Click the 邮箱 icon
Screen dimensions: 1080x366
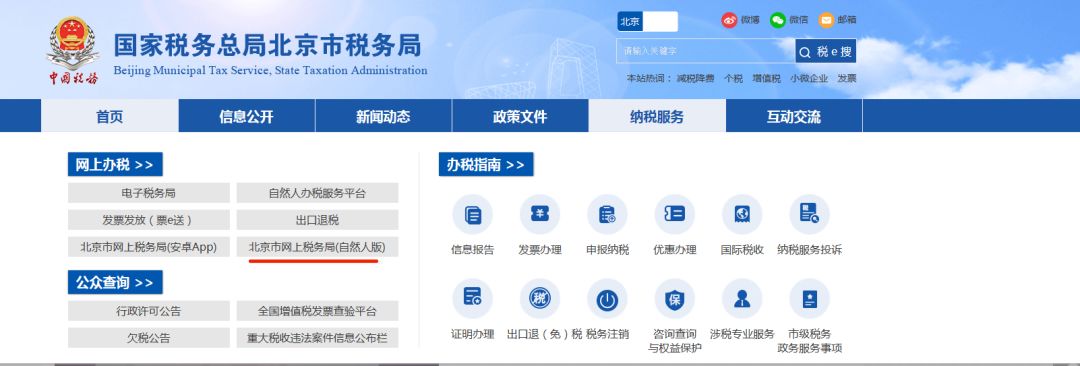click(x=826, y=20)
